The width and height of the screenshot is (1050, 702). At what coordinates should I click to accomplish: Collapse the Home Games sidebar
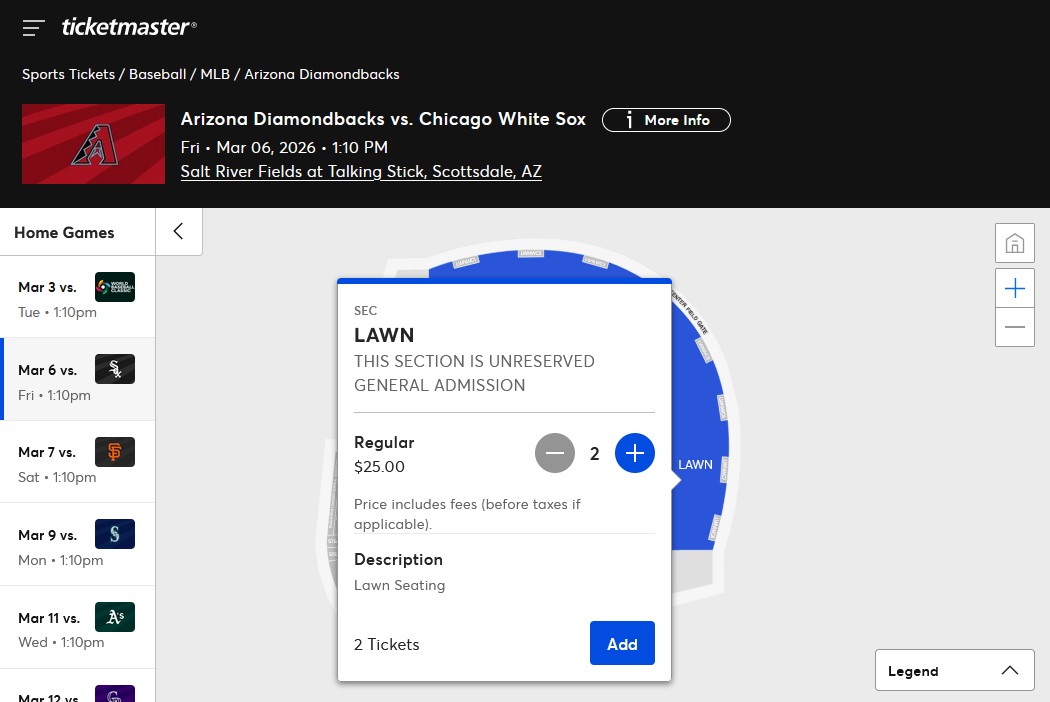click(x=179, y=232)
